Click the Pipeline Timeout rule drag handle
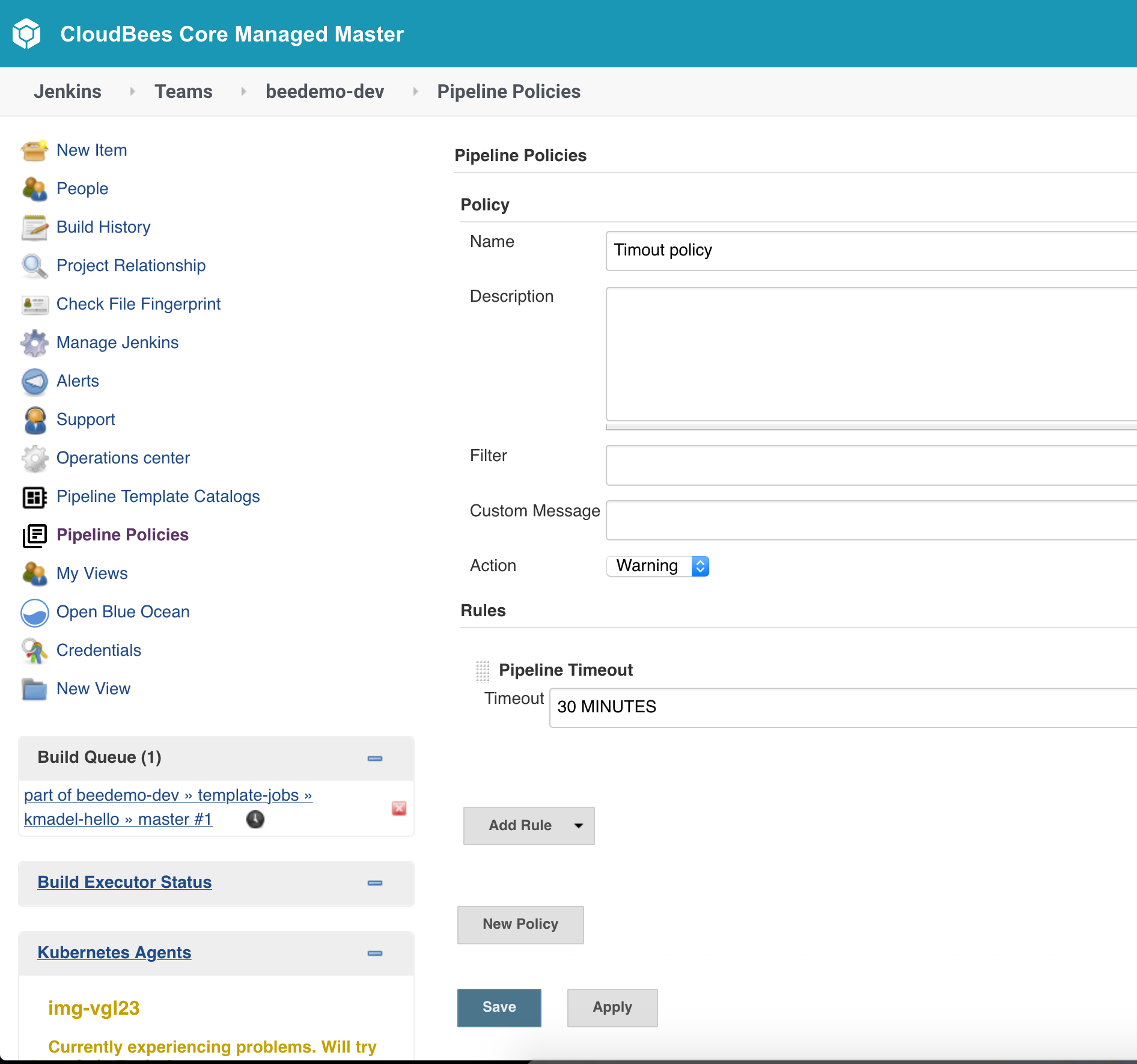This screenshot has height=1064, width=1137. 483,670
